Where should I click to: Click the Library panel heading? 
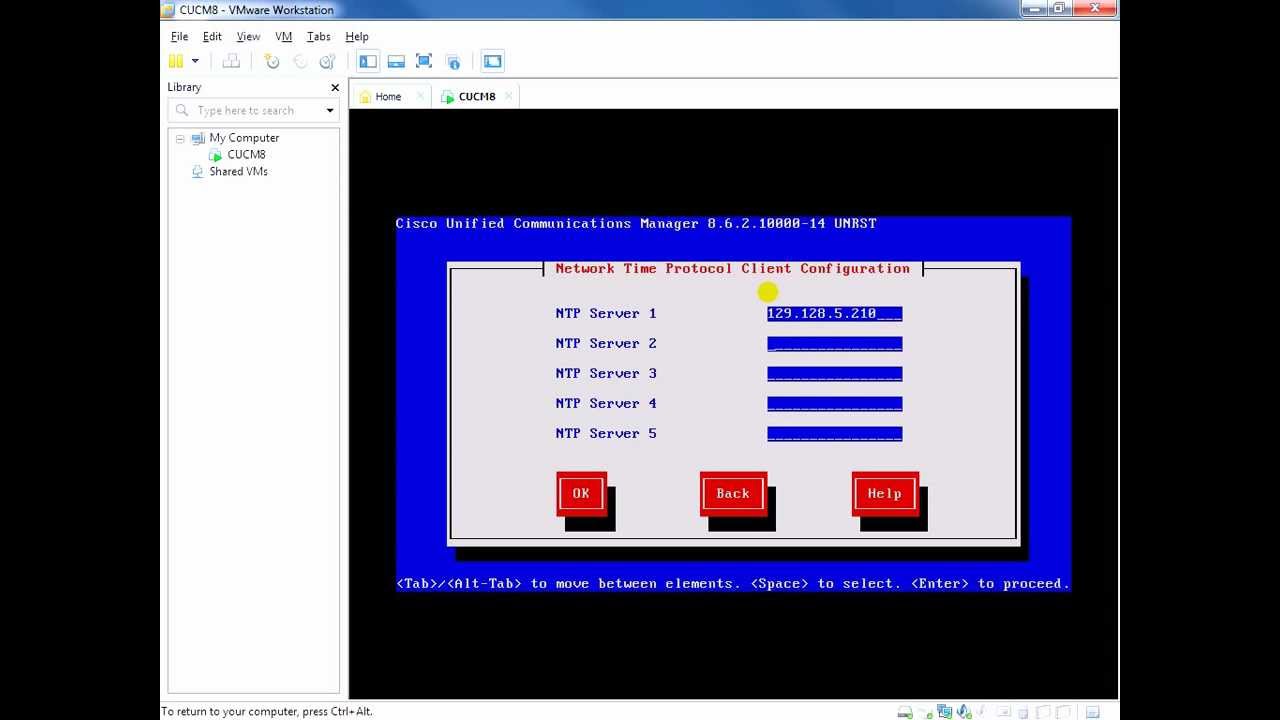pyautogui.click(x=184, y=87)
